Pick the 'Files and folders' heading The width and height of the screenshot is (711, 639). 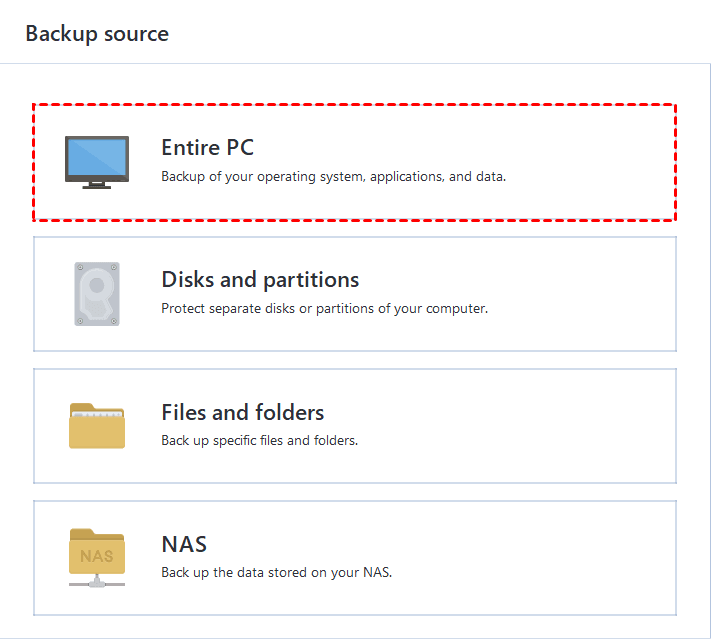pos(242,412)
